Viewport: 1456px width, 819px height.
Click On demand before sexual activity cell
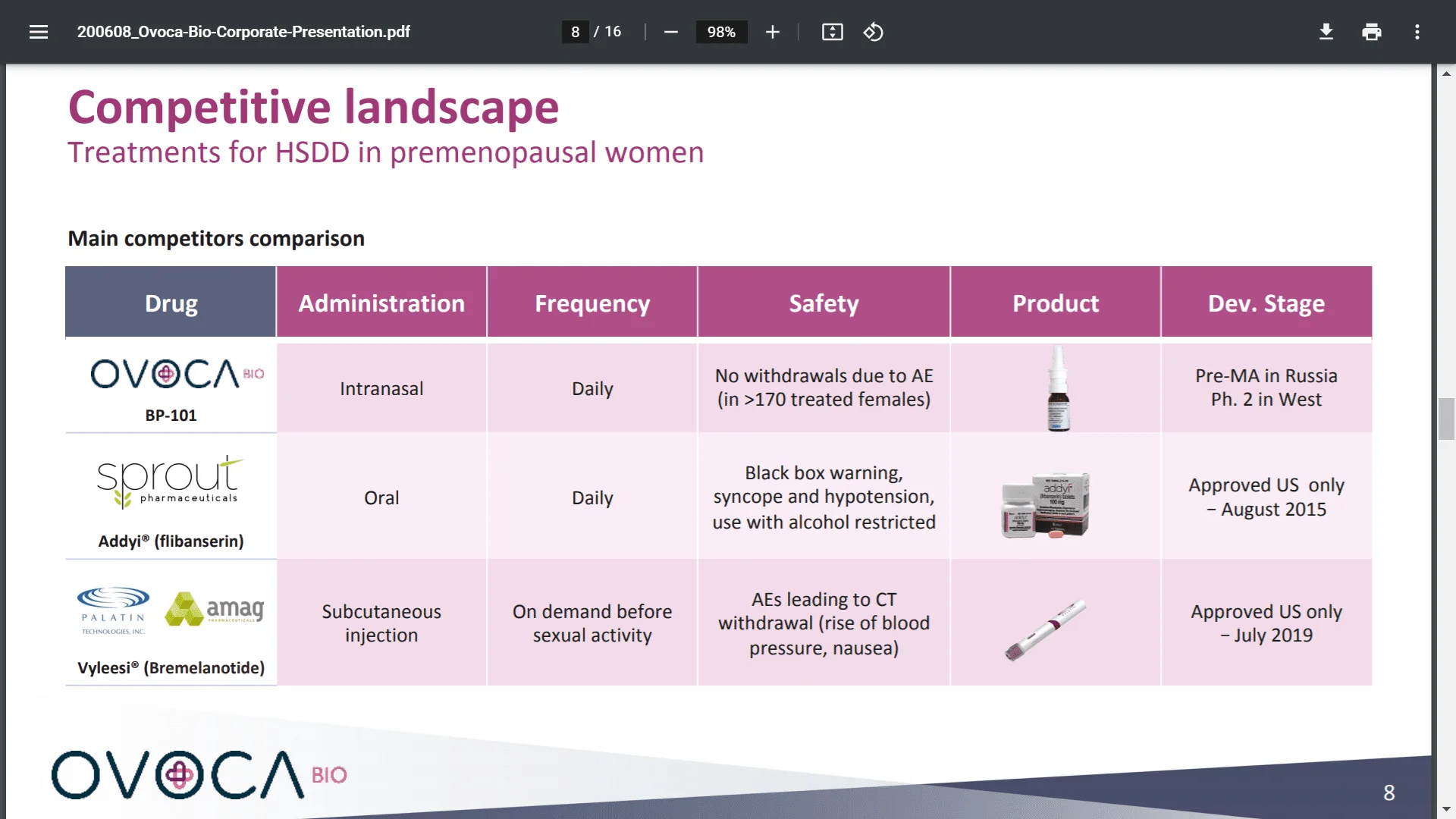[x=592, y=623]
